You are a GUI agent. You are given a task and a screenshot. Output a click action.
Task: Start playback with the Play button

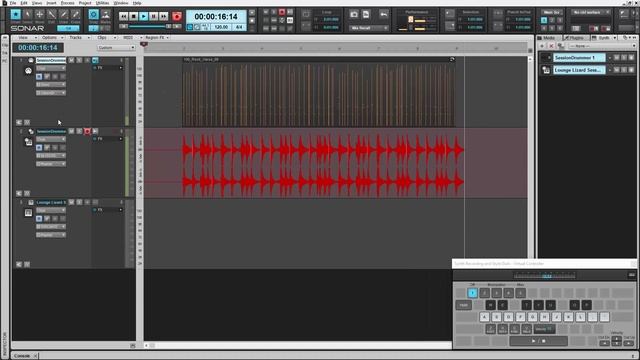click(x=143, y=16)
